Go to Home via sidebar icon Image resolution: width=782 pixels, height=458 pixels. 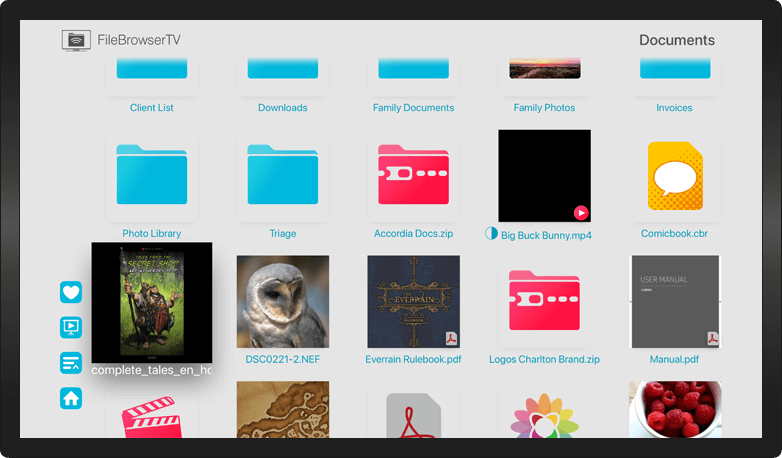pos(71,398)
